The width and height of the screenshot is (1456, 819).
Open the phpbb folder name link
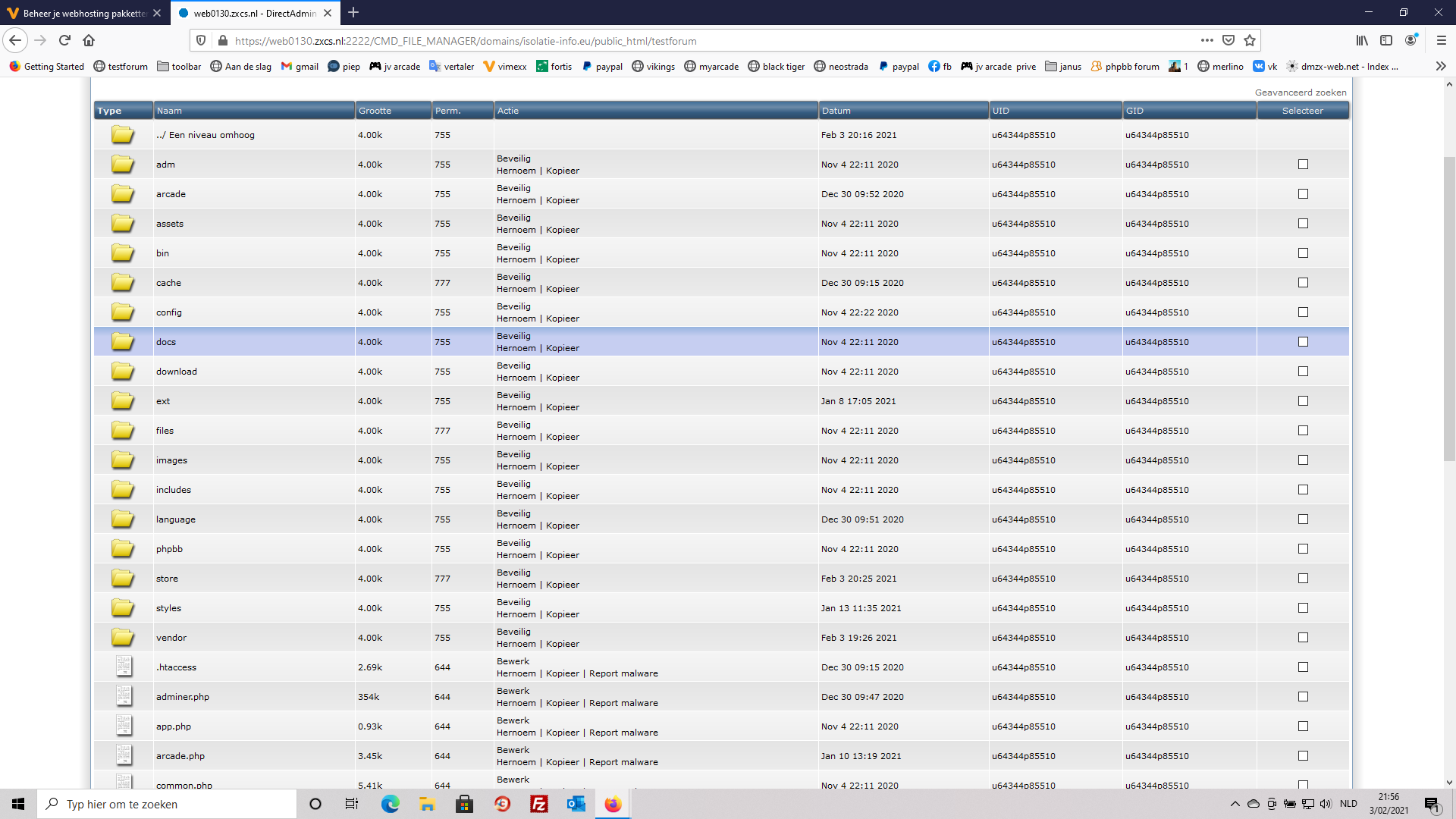click(169, 548)
